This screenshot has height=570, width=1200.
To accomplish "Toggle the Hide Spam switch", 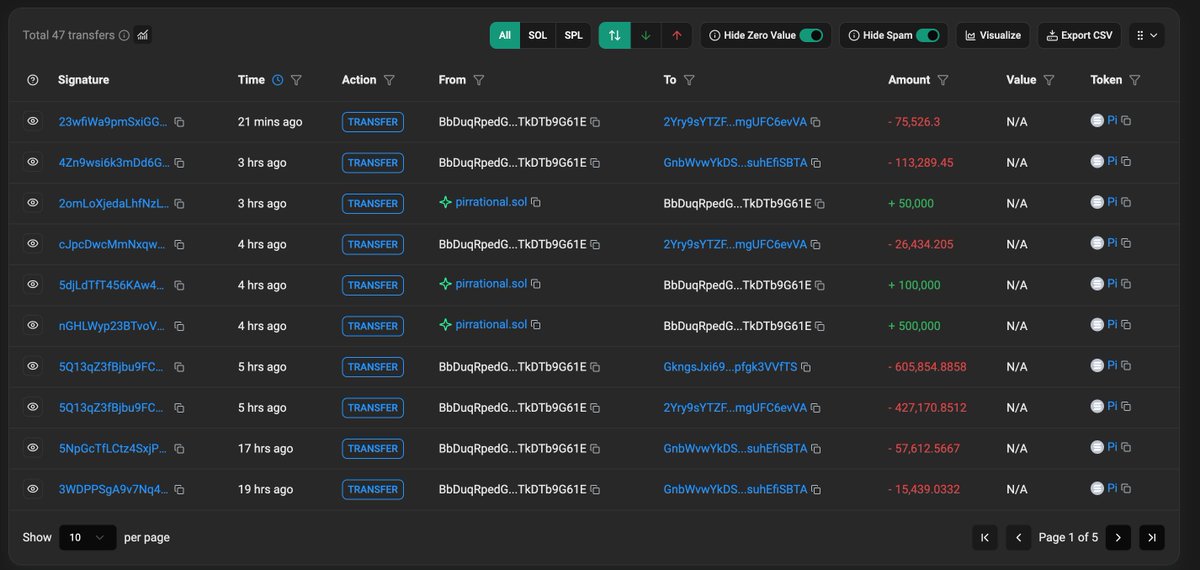I will (x=928, y=35).
